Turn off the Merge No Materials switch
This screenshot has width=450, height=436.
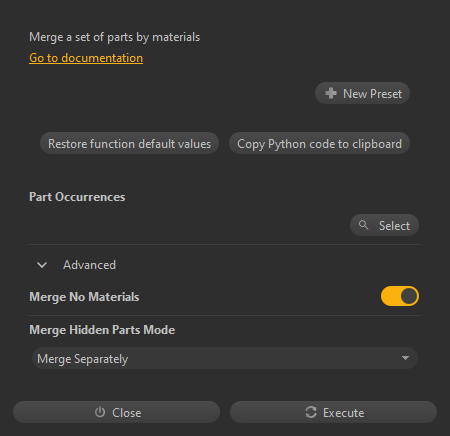coord(400,296)
